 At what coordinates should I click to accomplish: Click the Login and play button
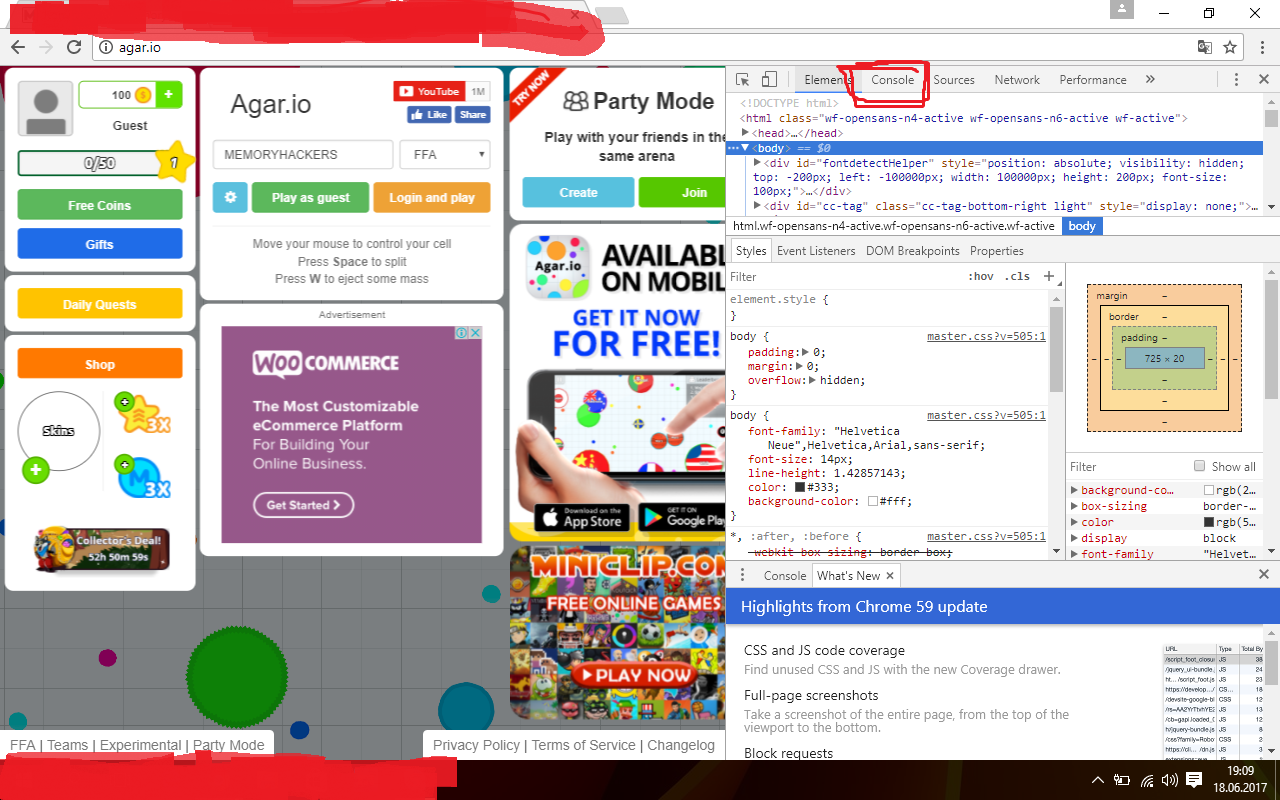432,197
